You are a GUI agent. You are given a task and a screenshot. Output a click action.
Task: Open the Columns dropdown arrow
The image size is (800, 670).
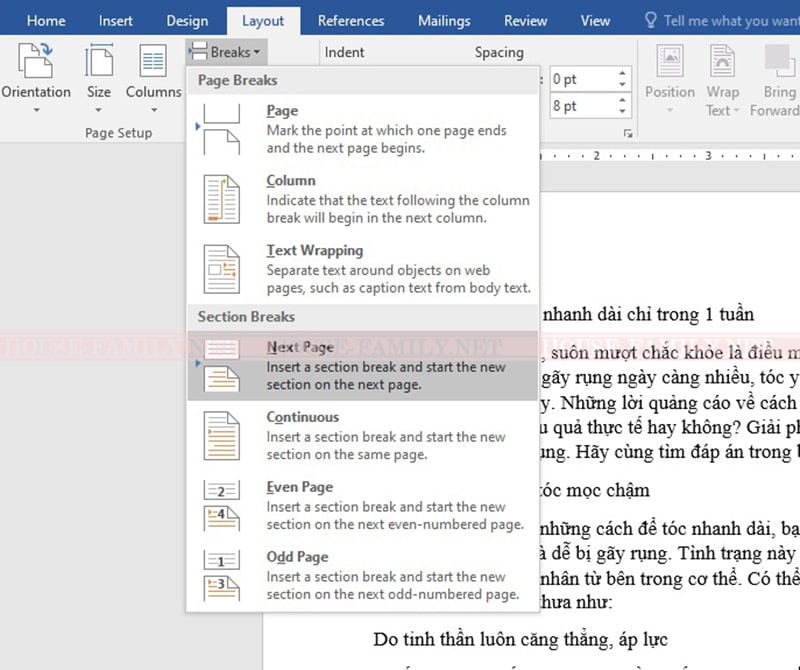(154, 110)
